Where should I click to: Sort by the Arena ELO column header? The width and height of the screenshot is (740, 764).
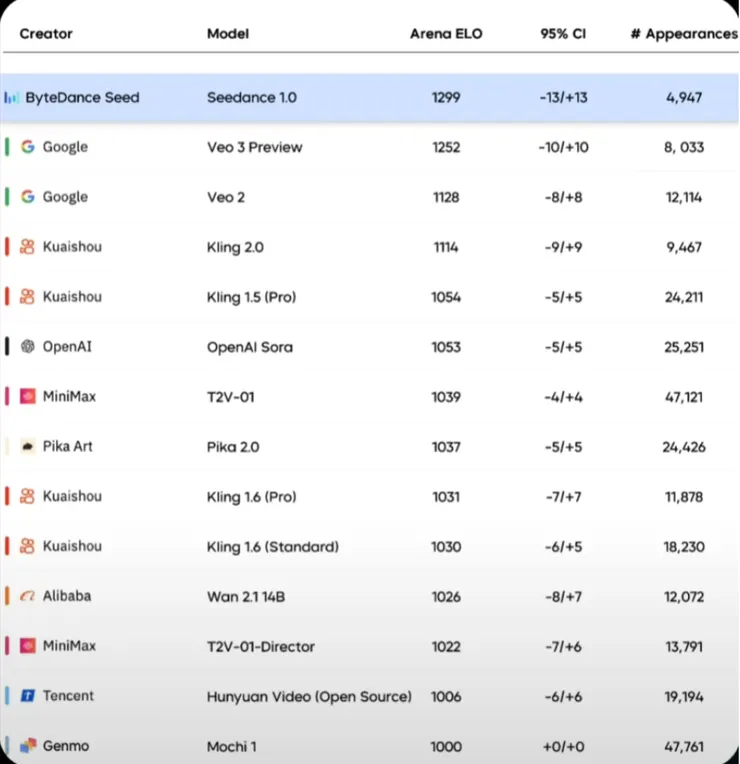[x=445, y=34]
